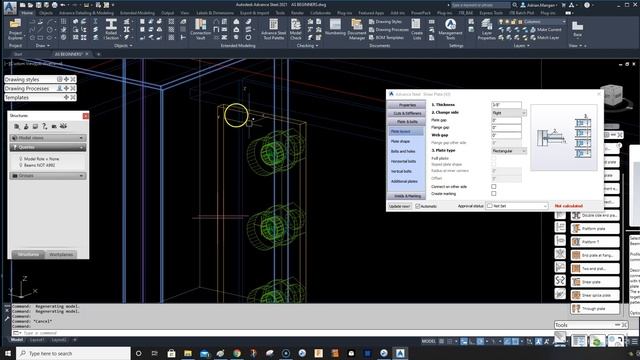
Task: Select the Bolts and holes page
Action: coord(403,151)
